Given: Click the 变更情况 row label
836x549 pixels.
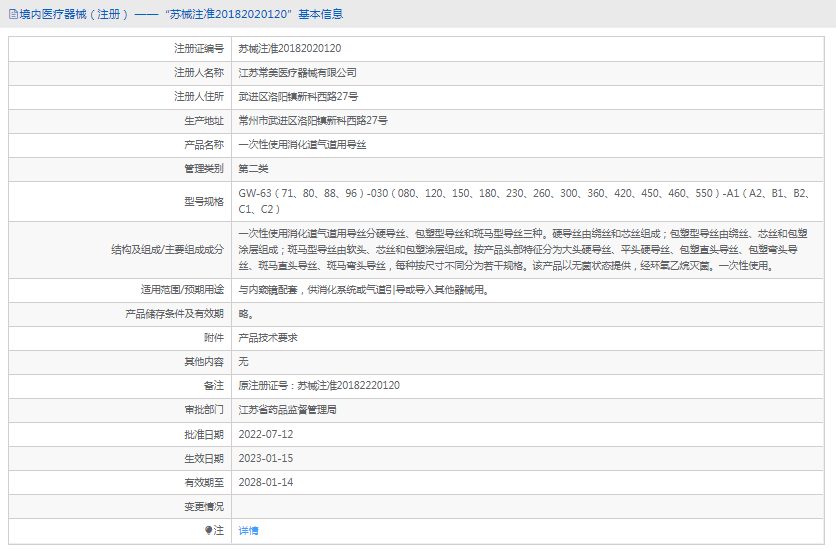Looking at the screenshot, I should point(204,506).
